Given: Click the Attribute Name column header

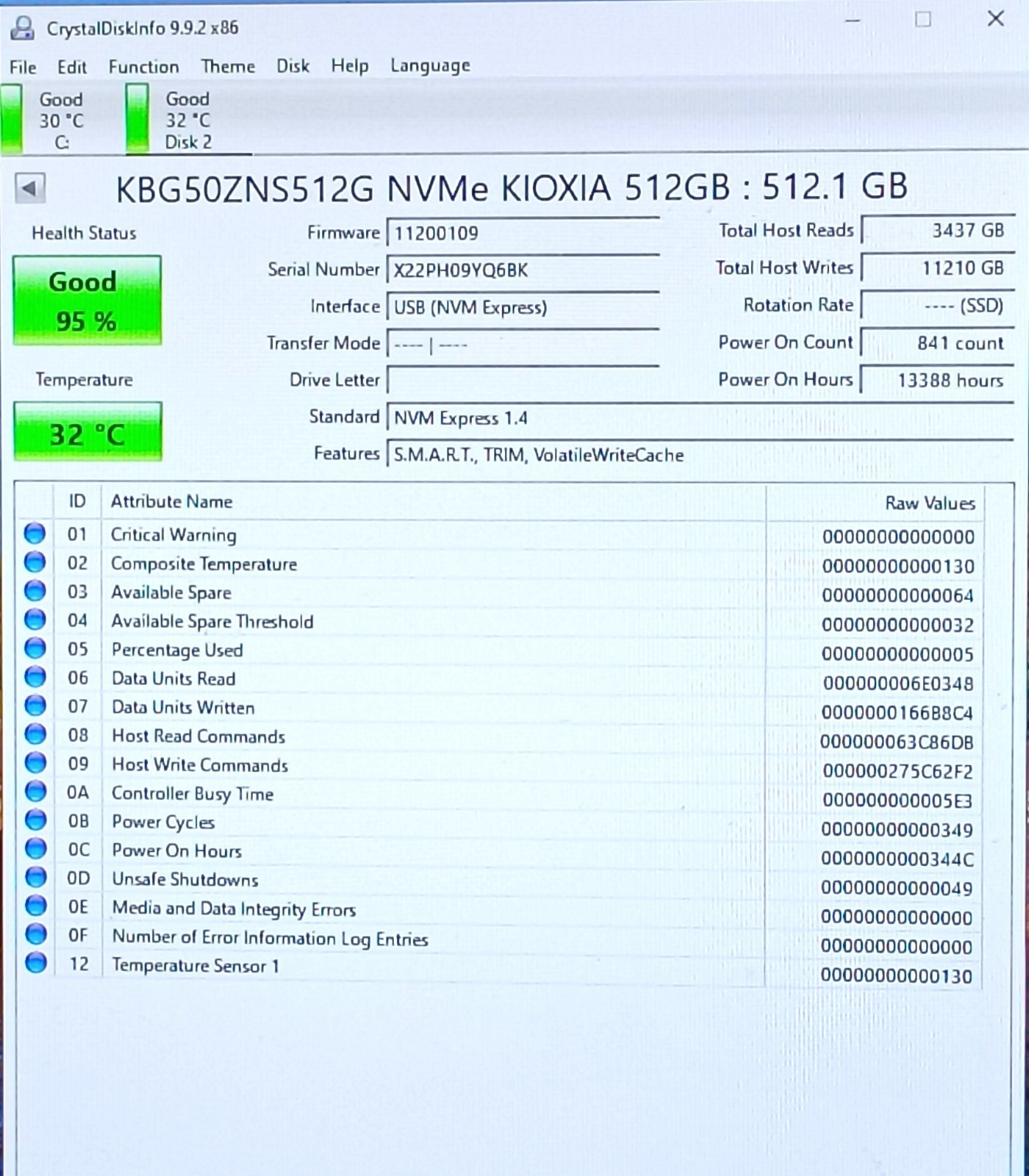Looking at the screenshot, I should tap(171, 501).
